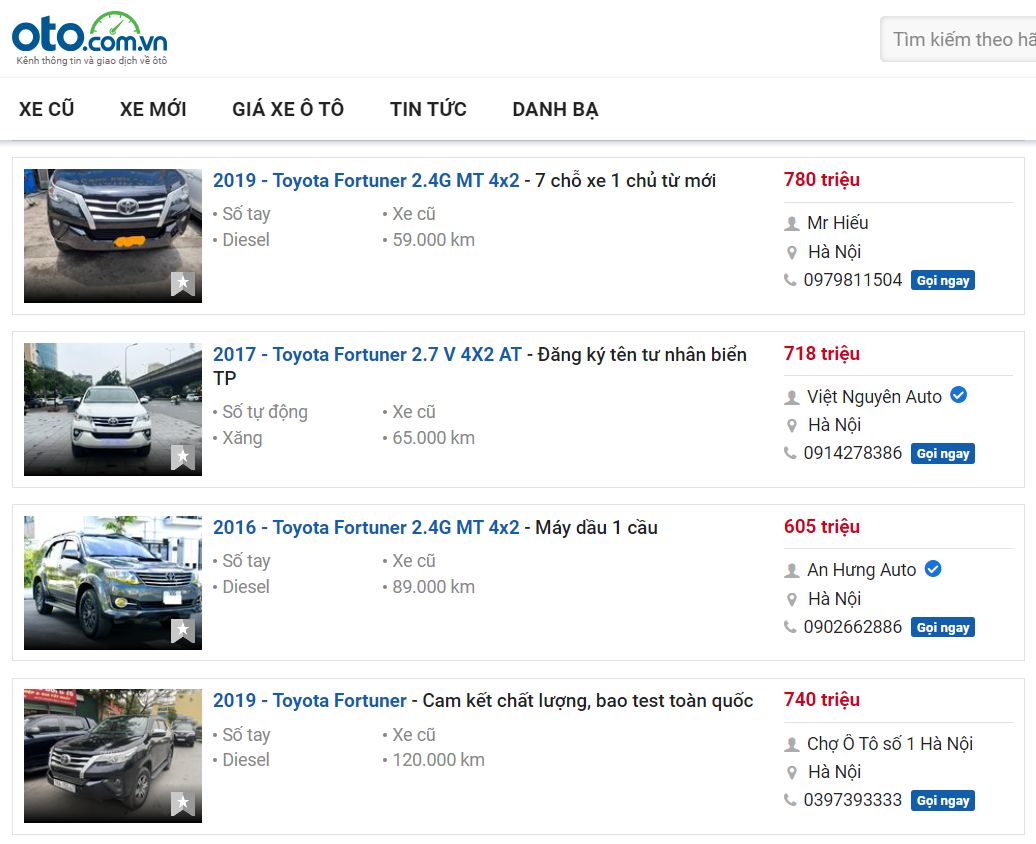Click phone icon beside 0902662886
Viewport: 1036px width, 844px height.
790,627
